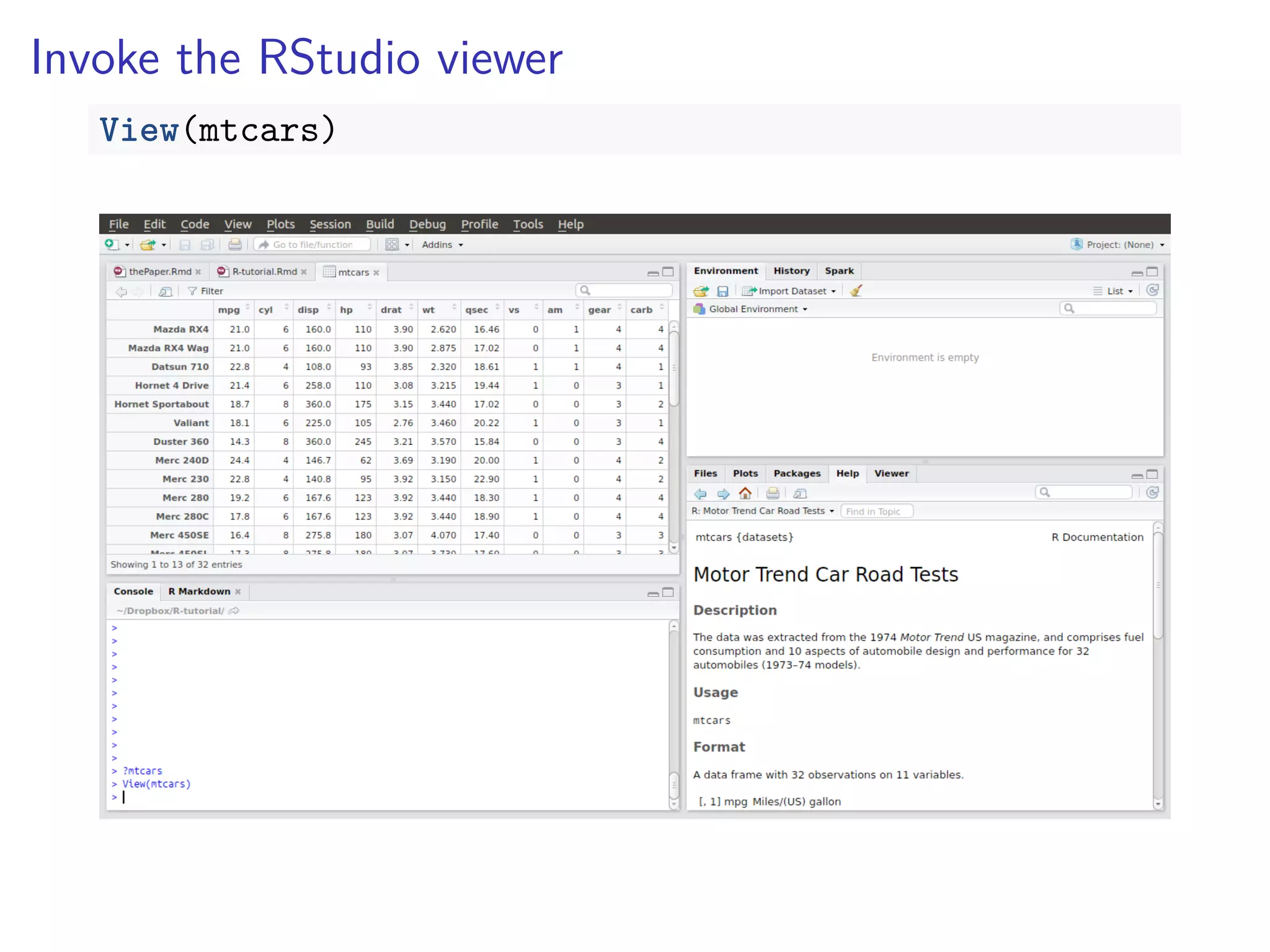Open the File menu
Viewport: 1270px width, 952px height.
118,224
